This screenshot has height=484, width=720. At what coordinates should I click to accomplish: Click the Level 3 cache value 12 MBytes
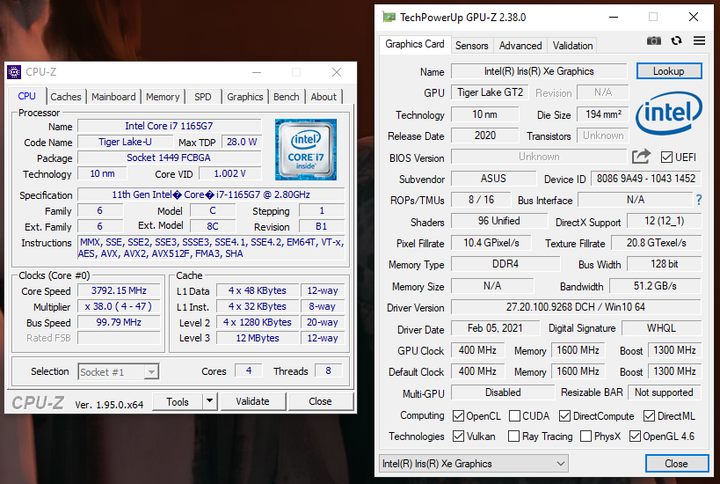coord(257,338)
